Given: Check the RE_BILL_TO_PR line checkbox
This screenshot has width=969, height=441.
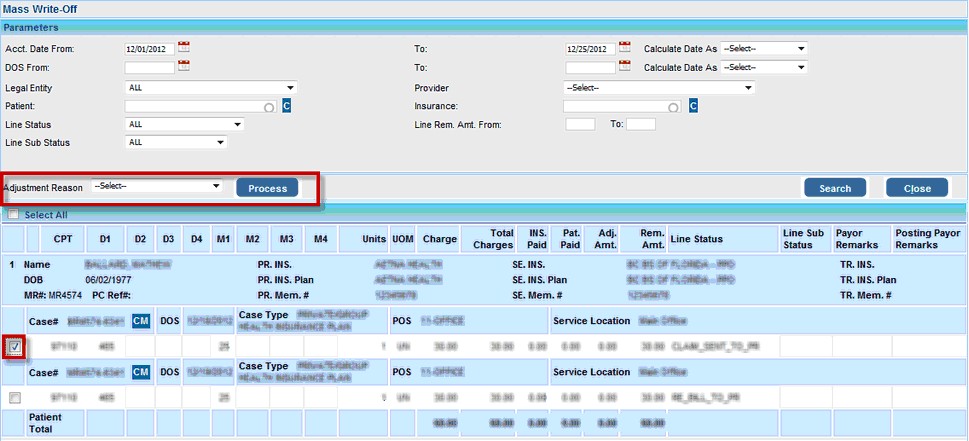Looking at the screenshot, I should (x=15, y=398).
